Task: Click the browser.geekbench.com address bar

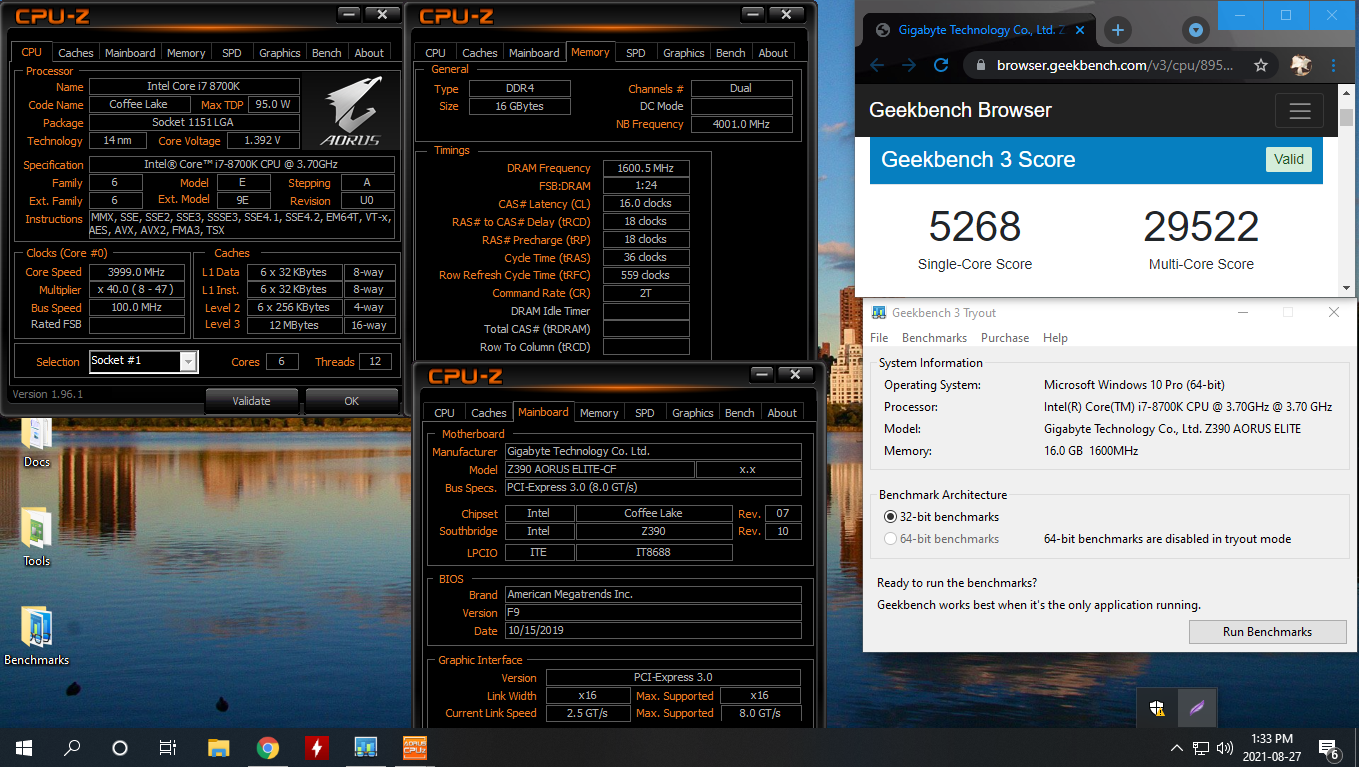Action: 1115,65
